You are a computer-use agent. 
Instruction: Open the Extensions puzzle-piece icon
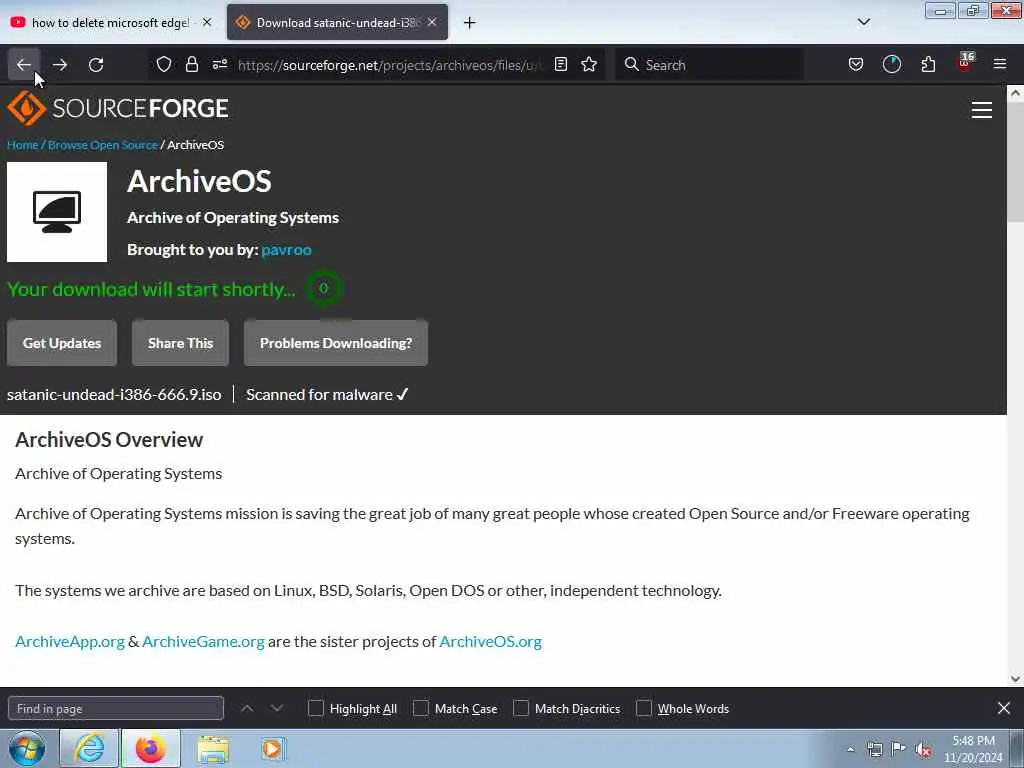click(x=928, y=65)
